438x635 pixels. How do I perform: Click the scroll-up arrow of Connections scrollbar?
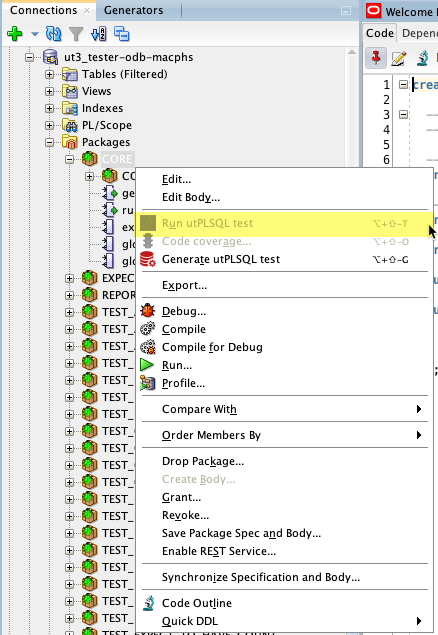coord(352,52)
